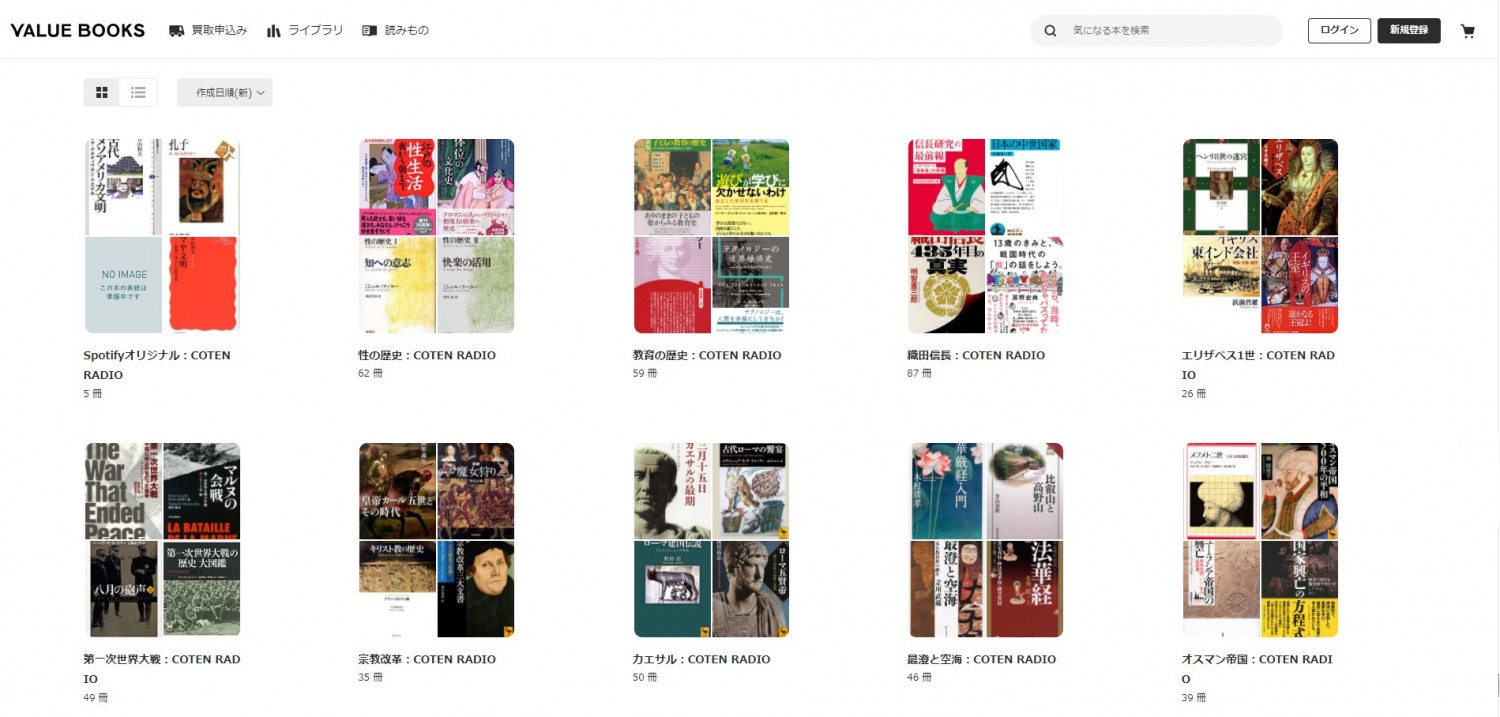The image size is (1500, 717).
Task: Click the 50 冊 count text
Action: (x=645, y=677)
